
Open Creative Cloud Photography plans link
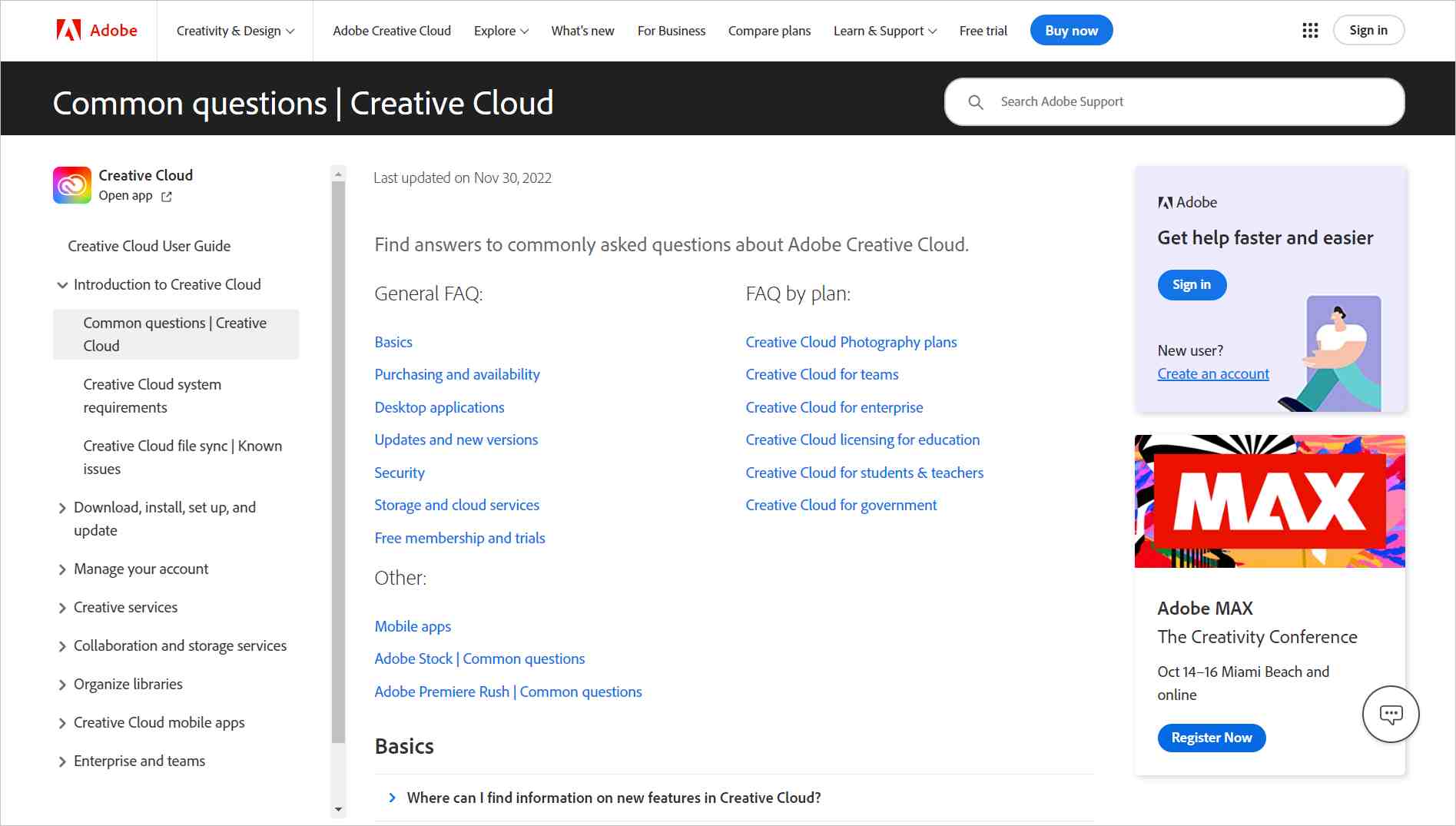point(851,342)
